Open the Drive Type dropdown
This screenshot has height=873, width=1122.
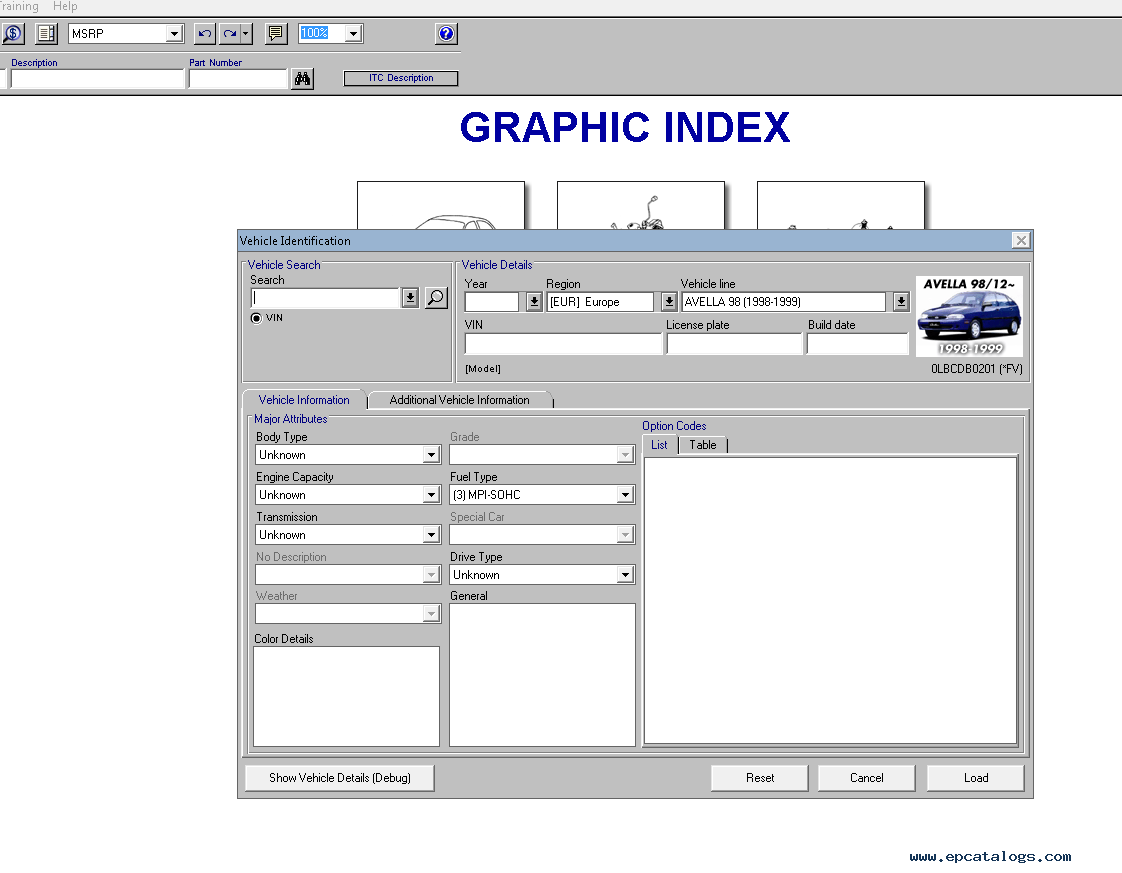pyautogui.click(x=625, y=575)
